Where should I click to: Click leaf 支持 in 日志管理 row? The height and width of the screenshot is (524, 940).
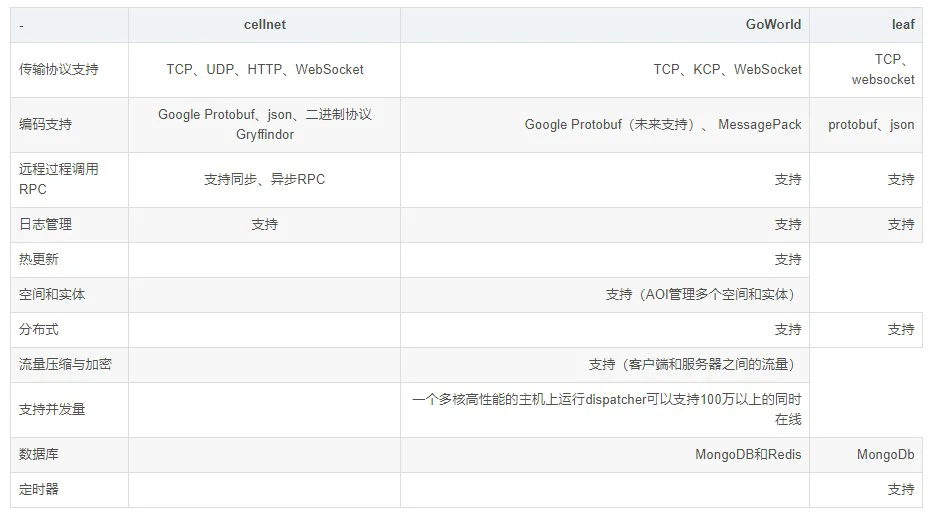tap(901, 225)
